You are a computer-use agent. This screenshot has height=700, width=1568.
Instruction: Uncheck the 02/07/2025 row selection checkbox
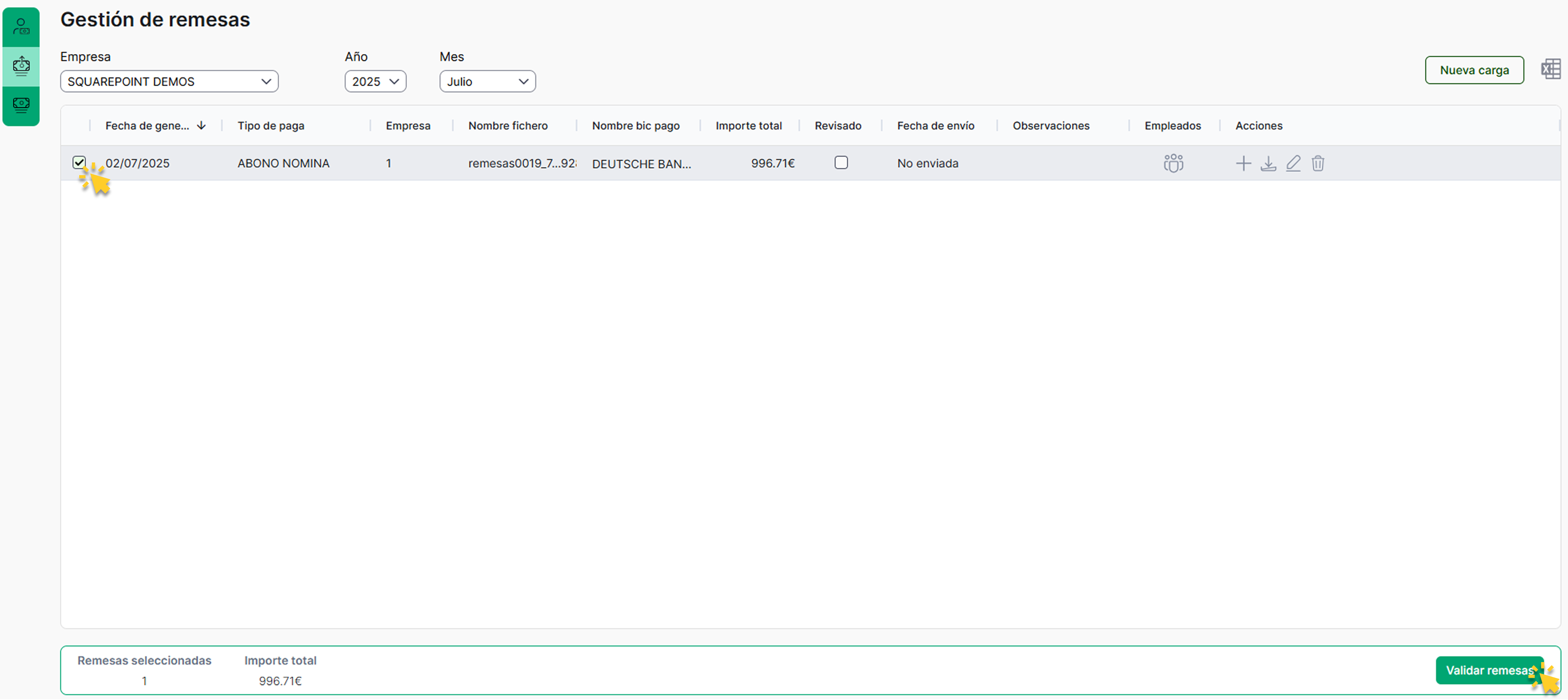pyautogui.click(x=78, y=162)
